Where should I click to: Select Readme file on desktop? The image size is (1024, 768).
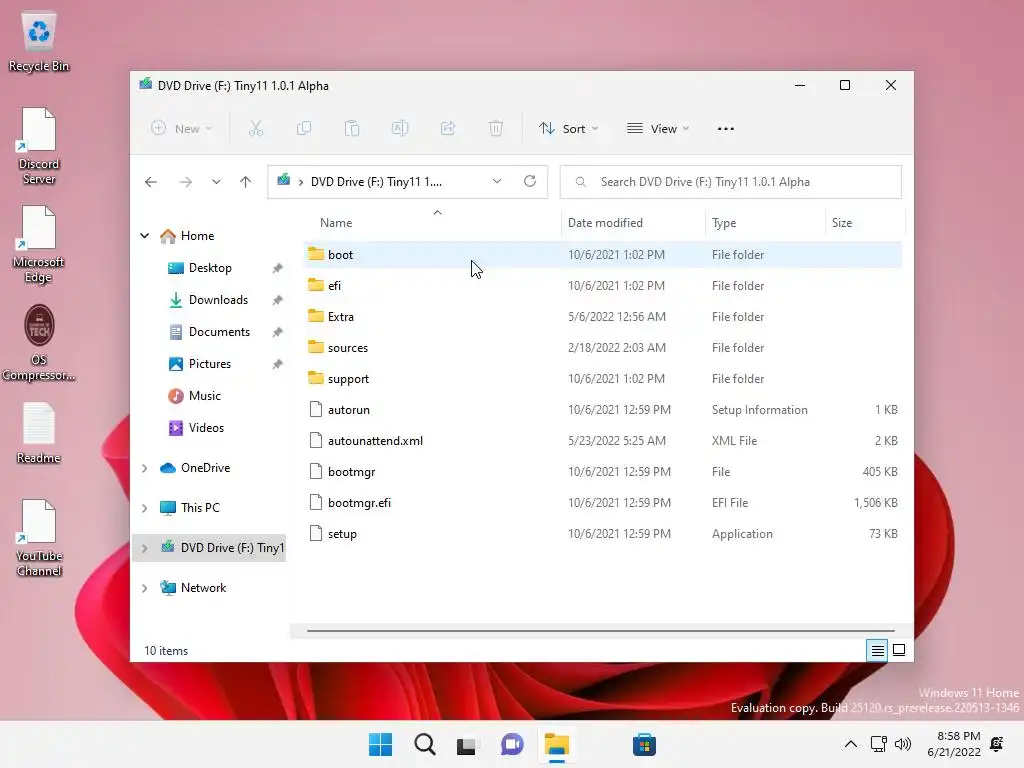[x=39, y=434]
